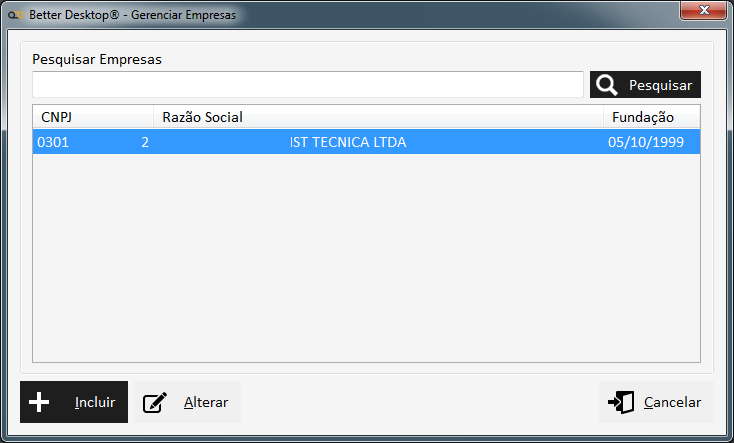Click the pencil edit icon on Alterar
Viewport: 734px width, 443px height.
point(155,402)
